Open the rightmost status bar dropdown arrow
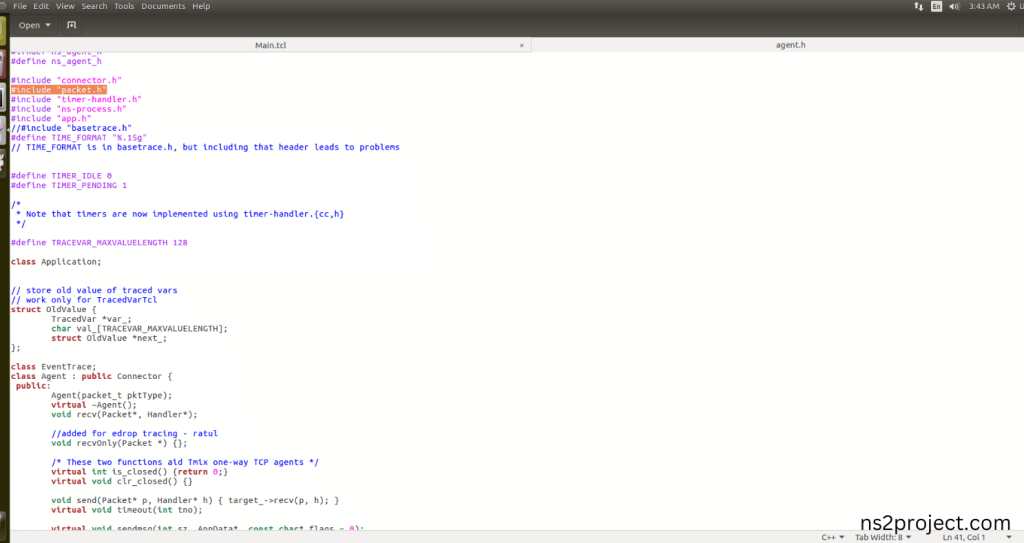The width and height of the screenshot is (1024, 543). (1009, 537)
